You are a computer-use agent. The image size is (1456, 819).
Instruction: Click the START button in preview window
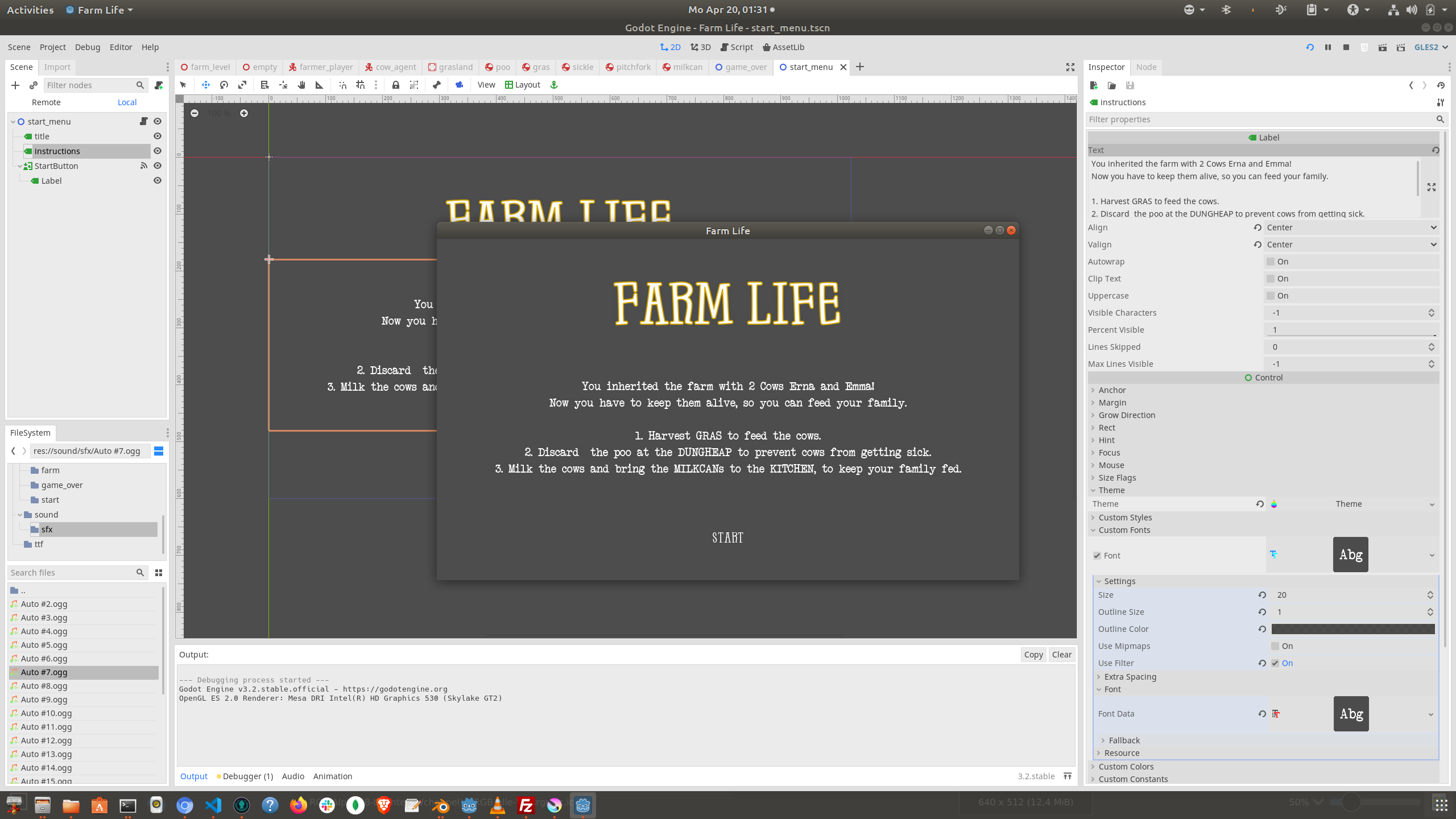coord(727,537)
